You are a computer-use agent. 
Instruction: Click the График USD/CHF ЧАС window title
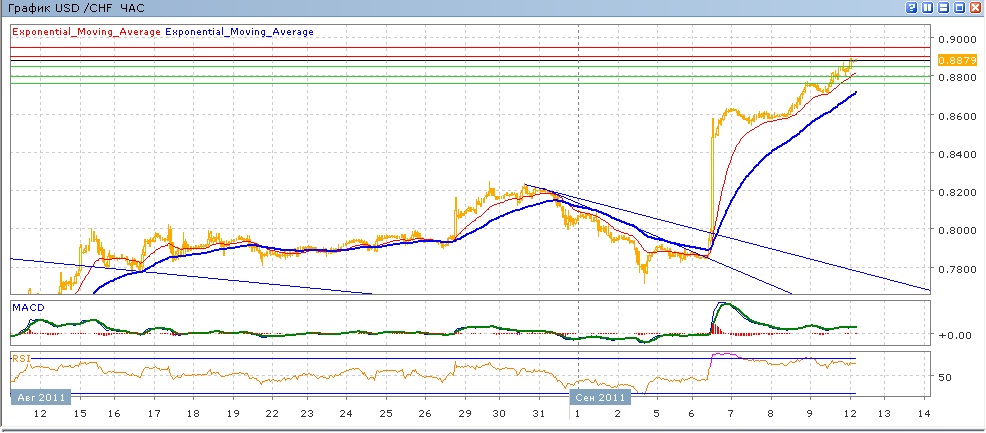click(x=74, y=8)
